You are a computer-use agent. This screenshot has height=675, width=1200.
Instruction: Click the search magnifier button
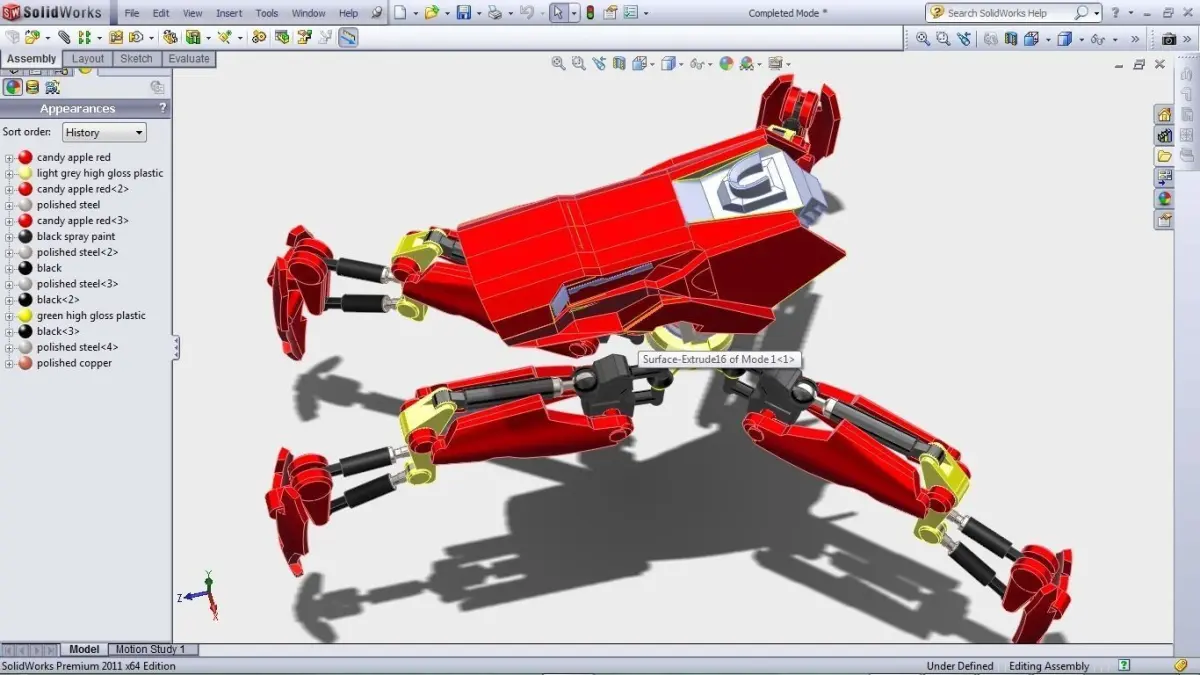click(x=1081, y=13)
